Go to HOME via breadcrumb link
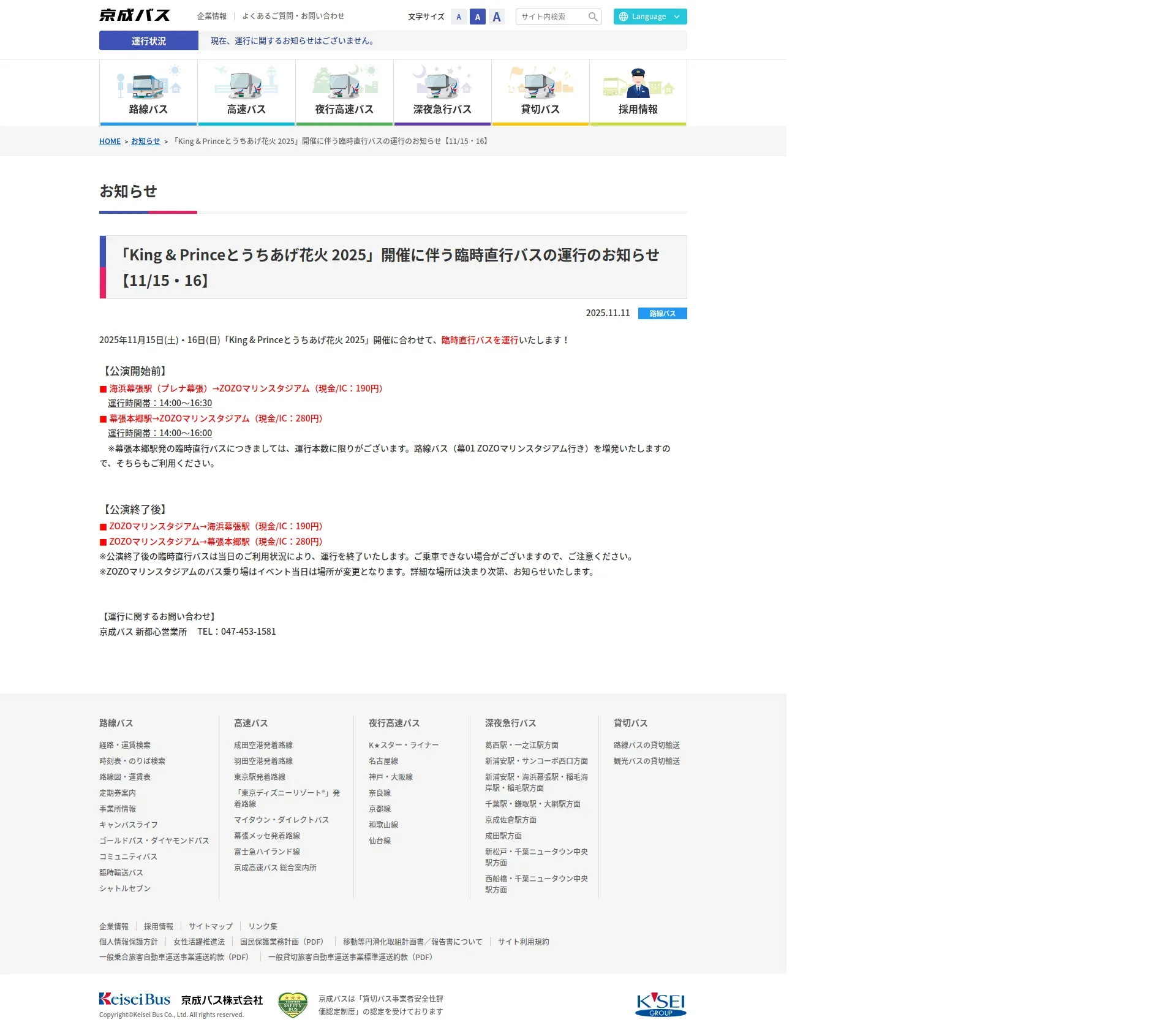This screenshot has width=1176, height=1036. point(110,142)
